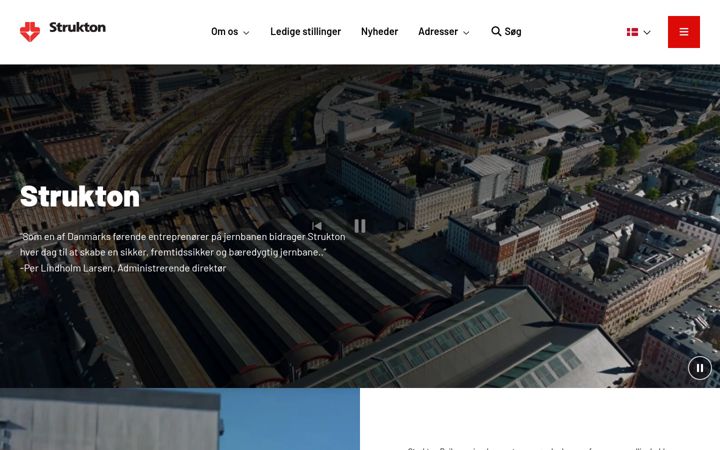Screen dimensions: 720x450
Task: Open the Om os menu
Action: click(x=225, y=32)
